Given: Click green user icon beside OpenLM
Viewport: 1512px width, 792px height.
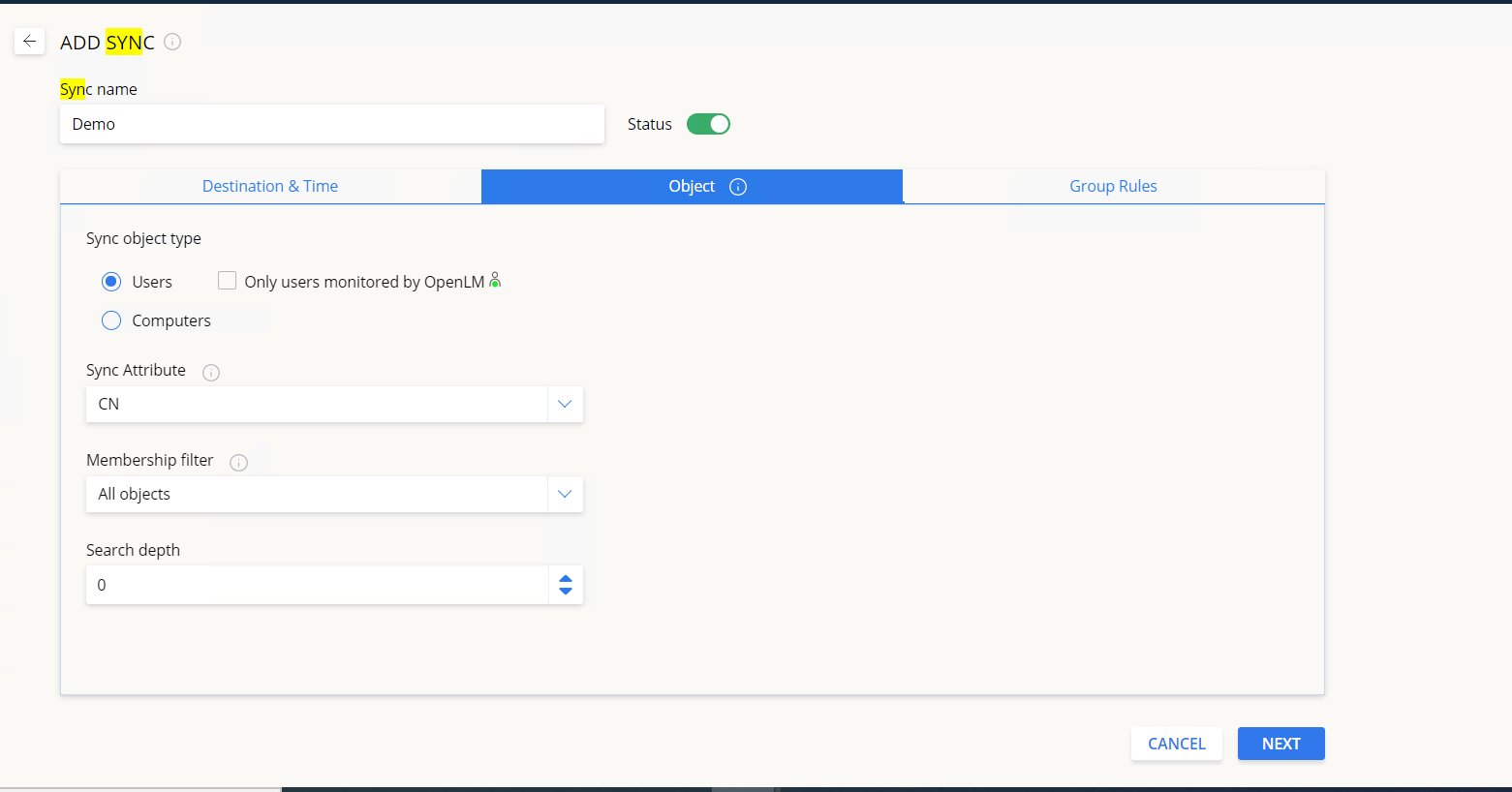Looking at the screenshot, I should click(495, 281).
